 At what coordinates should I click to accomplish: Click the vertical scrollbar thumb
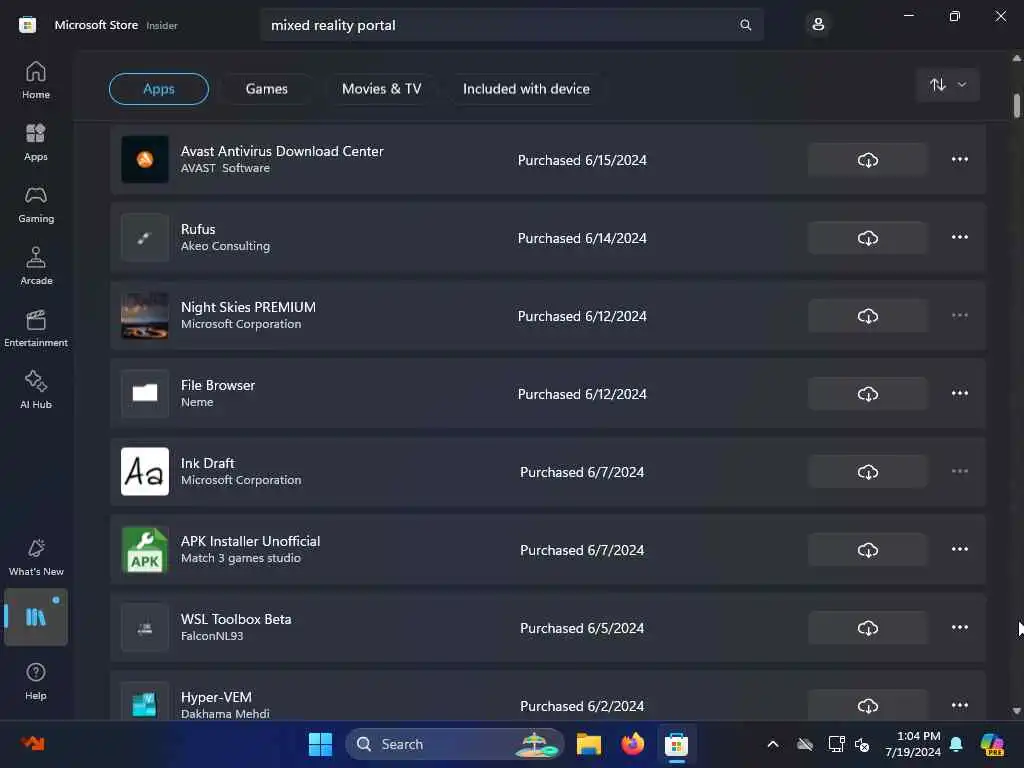[x=1016, y=106]
